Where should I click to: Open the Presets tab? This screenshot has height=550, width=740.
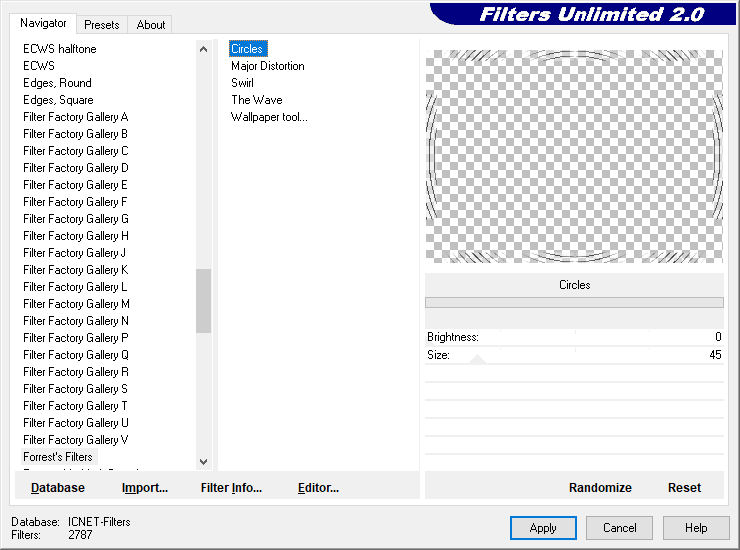(x=101, y=25)
